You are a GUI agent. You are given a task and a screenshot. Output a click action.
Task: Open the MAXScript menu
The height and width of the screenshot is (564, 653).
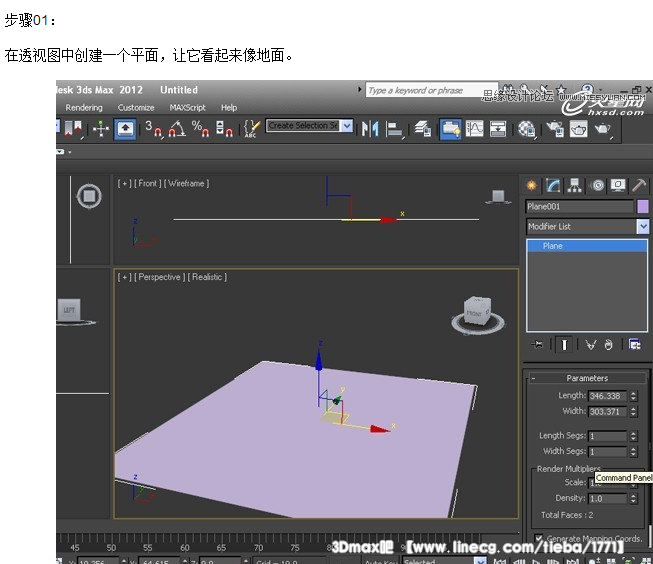[187, 107]
